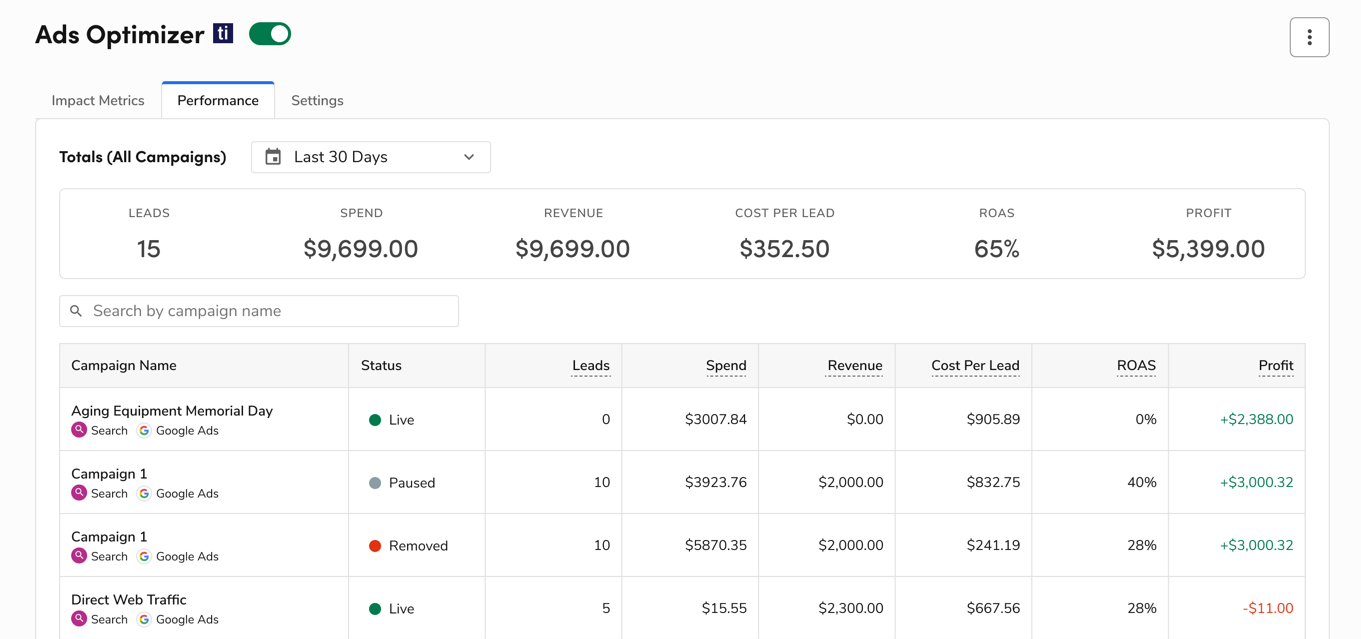The image size is (1361, 639).
Task: Click the calendar icon in date range selector
Action: (x=273, y=157)
